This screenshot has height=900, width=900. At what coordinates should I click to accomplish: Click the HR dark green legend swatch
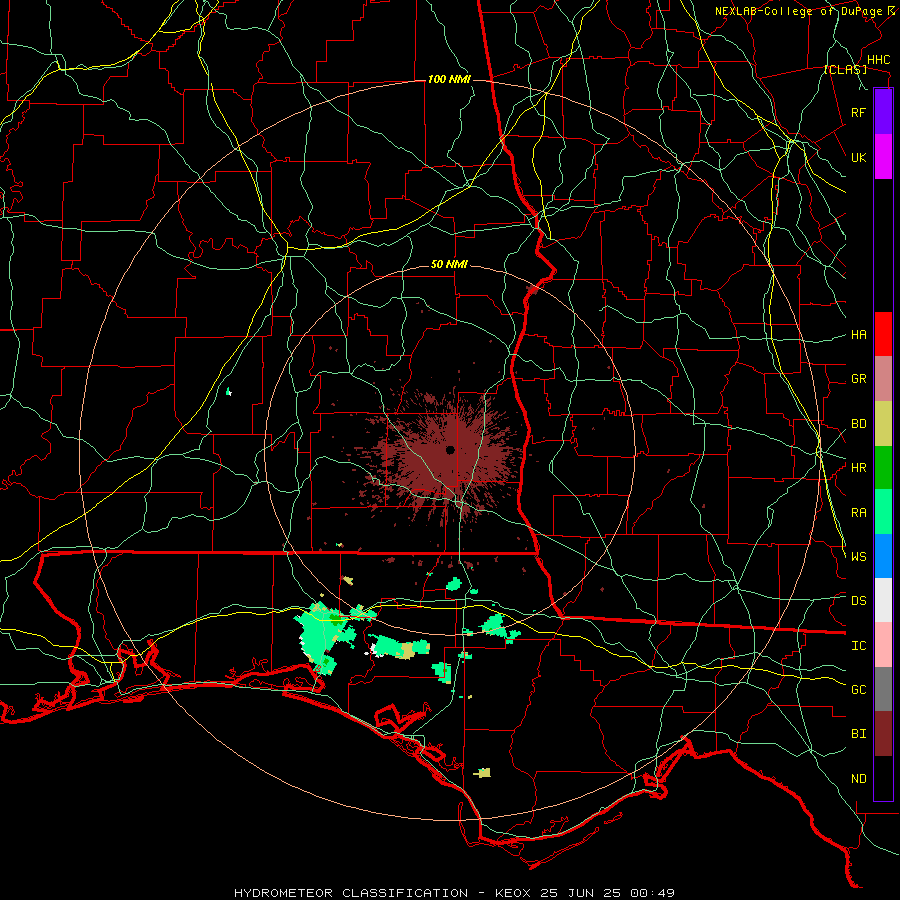click(883, 468)
